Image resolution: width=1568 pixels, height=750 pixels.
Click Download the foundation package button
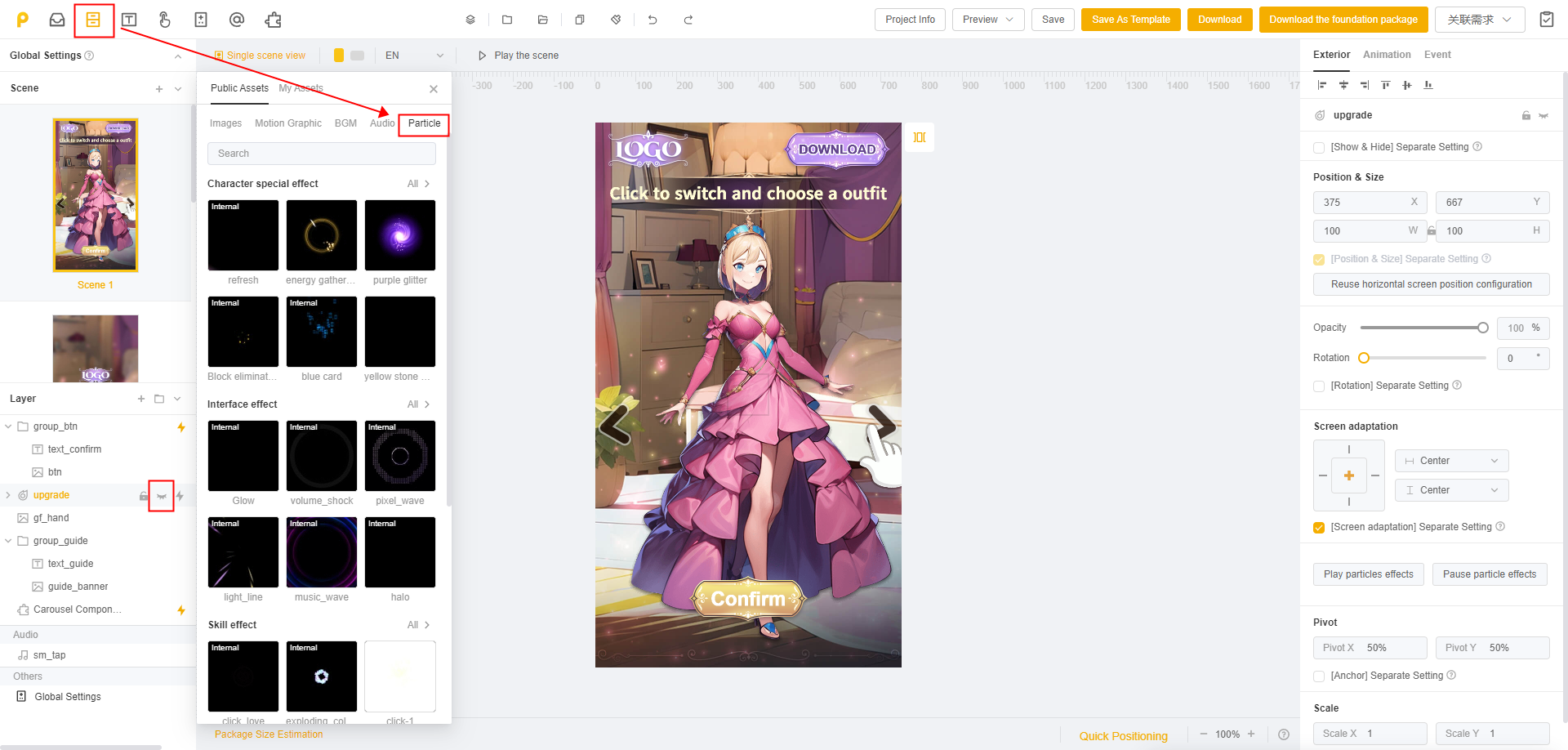point(1343,20)
